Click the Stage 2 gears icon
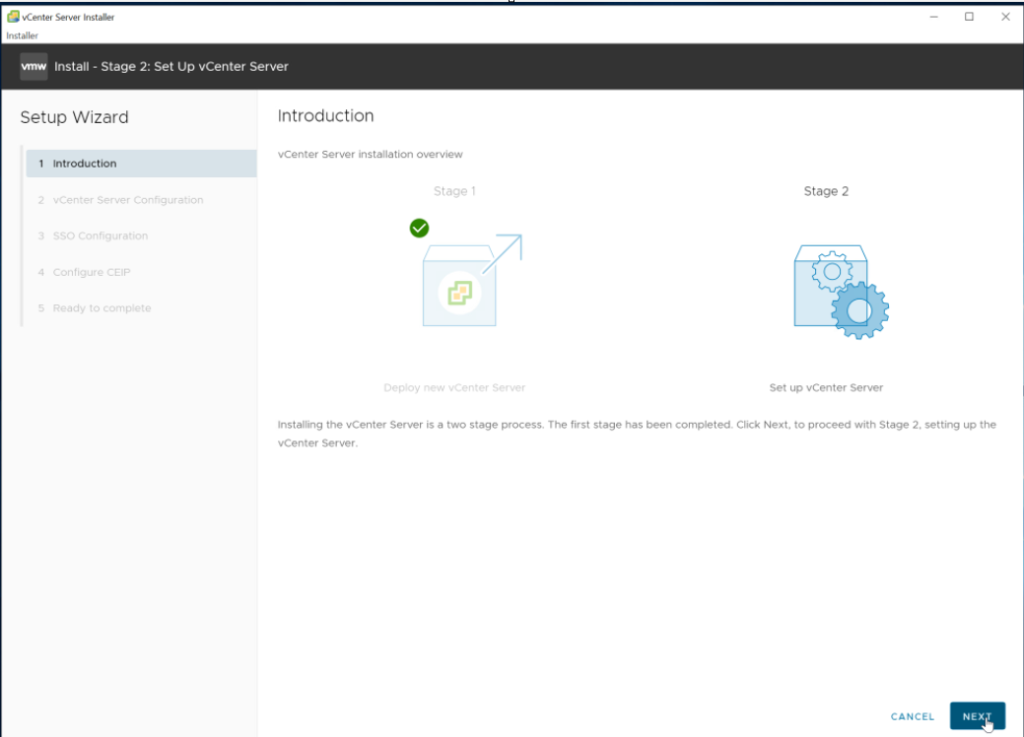 (x=840, y=290)
